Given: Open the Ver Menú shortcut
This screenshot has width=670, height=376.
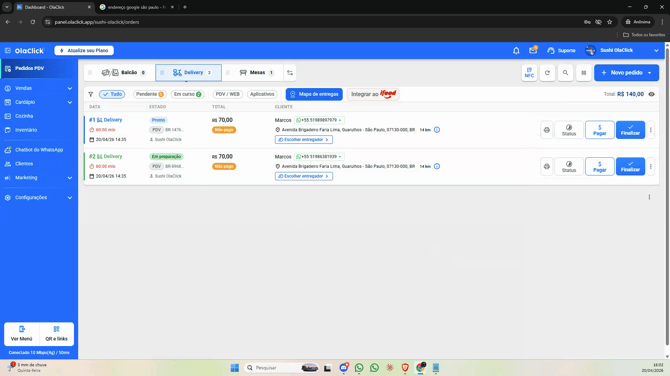Looking at the screenshot, I should 21,334.
